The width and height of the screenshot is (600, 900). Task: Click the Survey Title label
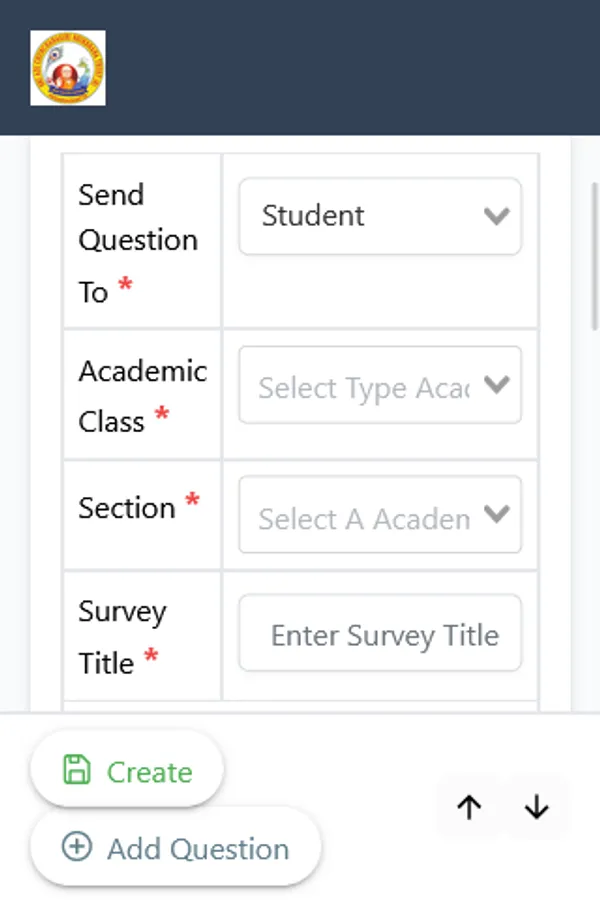pos(122,637)
